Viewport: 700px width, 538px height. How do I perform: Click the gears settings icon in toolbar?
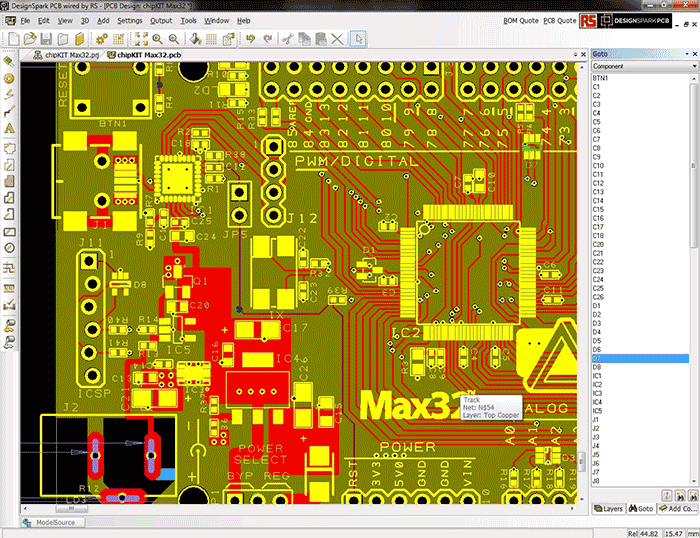[x=102, y=39]
